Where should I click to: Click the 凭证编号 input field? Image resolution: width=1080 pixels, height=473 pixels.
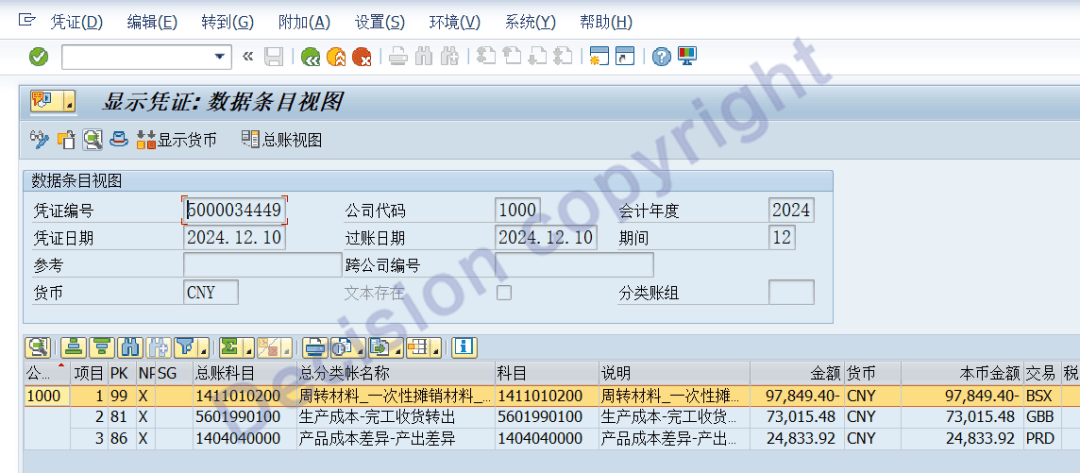[x=236, y=211]
